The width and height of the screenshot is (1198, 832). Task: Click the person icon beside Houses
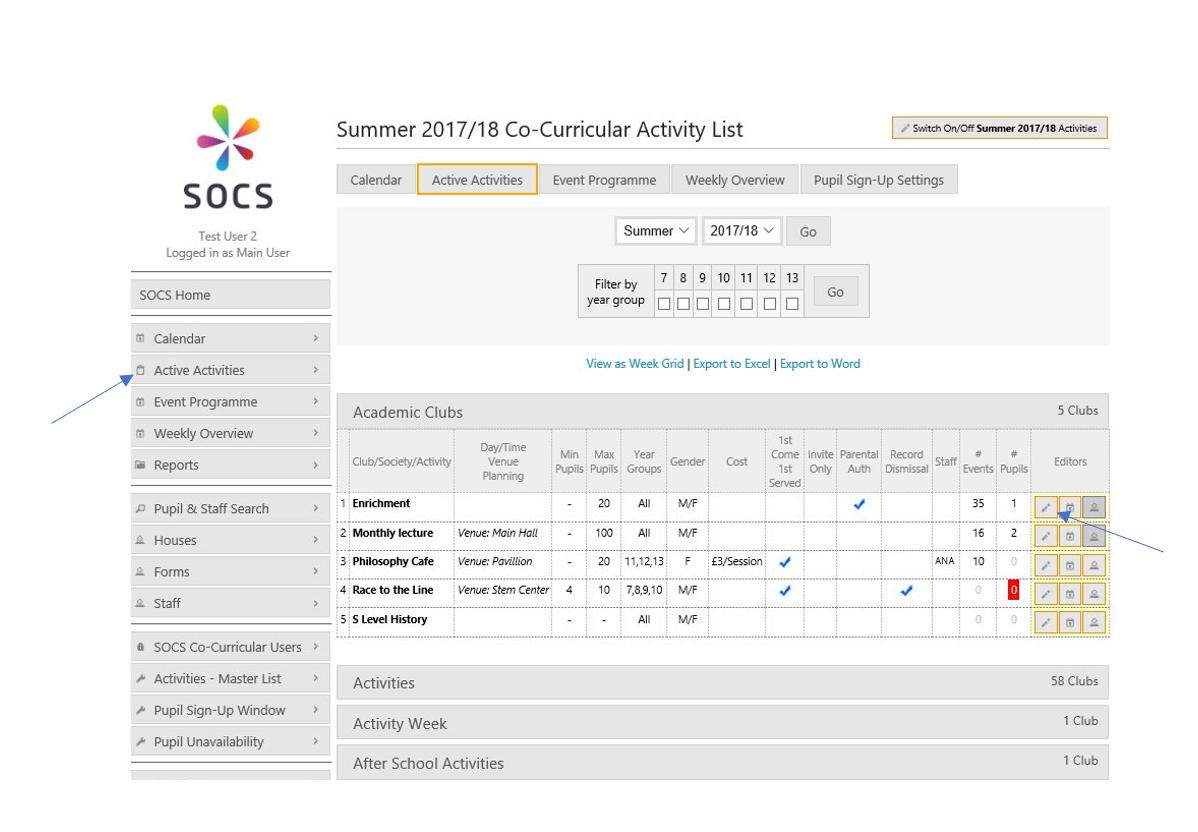pos(140,539)
